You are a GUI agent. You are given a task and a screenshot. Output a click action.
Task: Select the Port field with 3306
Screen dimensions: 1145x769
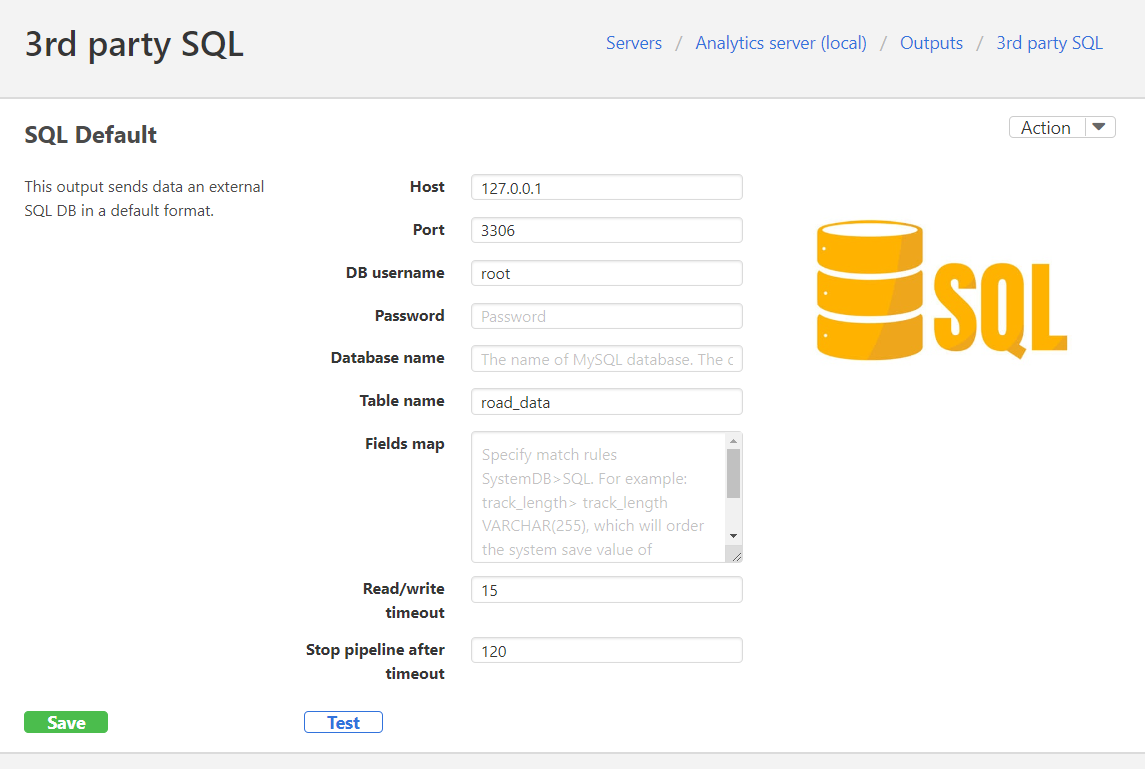pos(607,230)
